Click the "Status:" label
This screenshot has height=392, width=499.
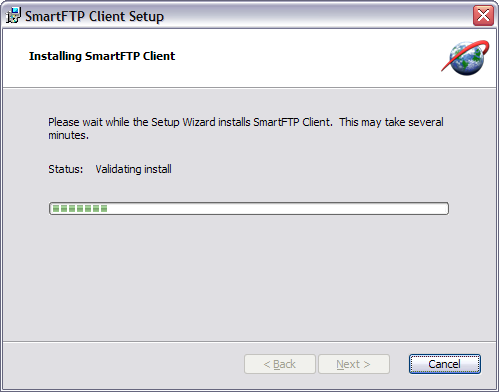tap(66, 169)
